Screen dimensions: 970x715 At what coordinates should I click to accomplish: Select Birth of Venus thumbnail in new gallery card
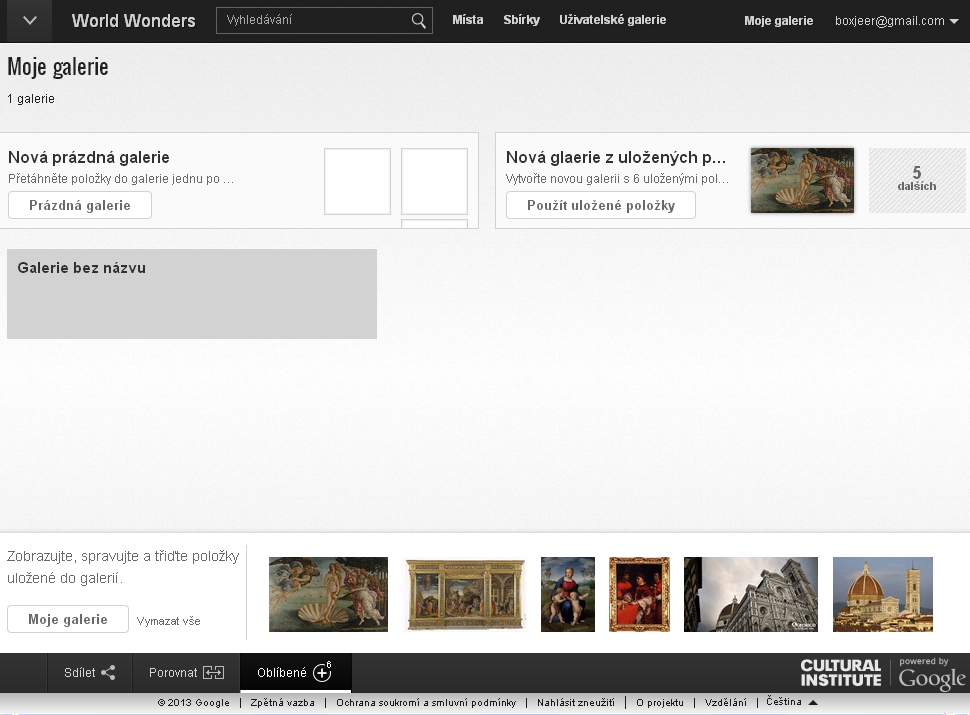tap(802, 181)
